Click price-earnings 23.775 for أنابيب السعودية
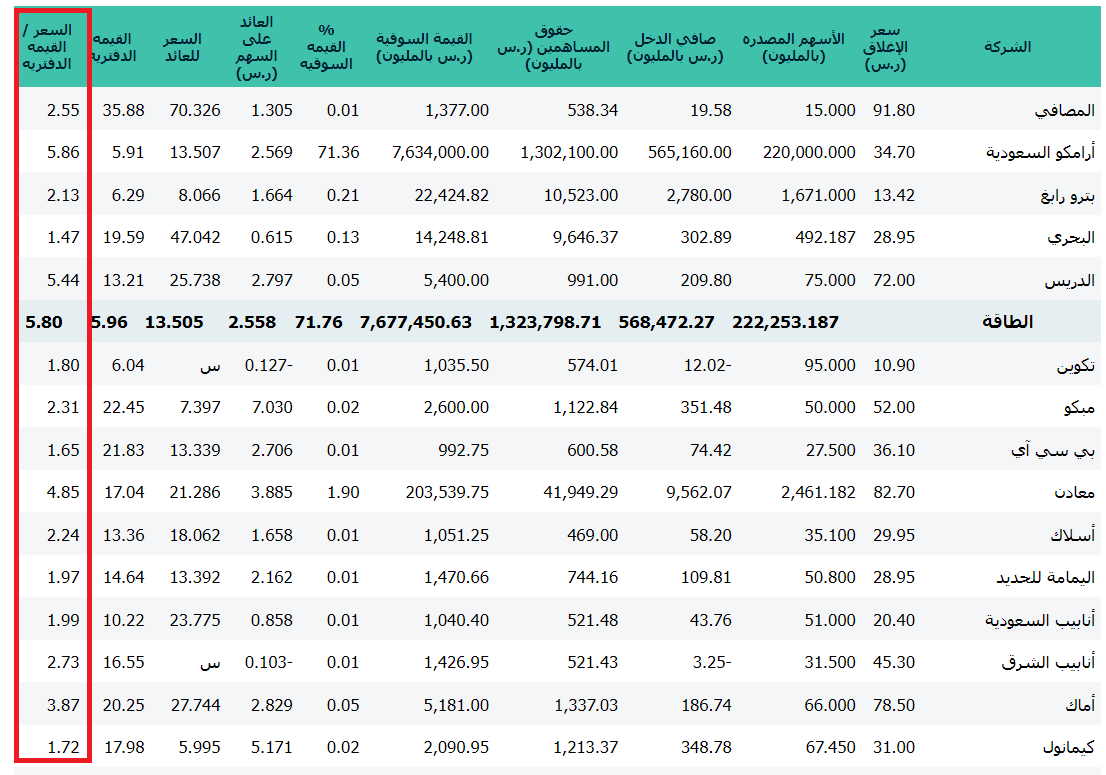Viewport: 1106px width, 775px height. tap(195, 621)
